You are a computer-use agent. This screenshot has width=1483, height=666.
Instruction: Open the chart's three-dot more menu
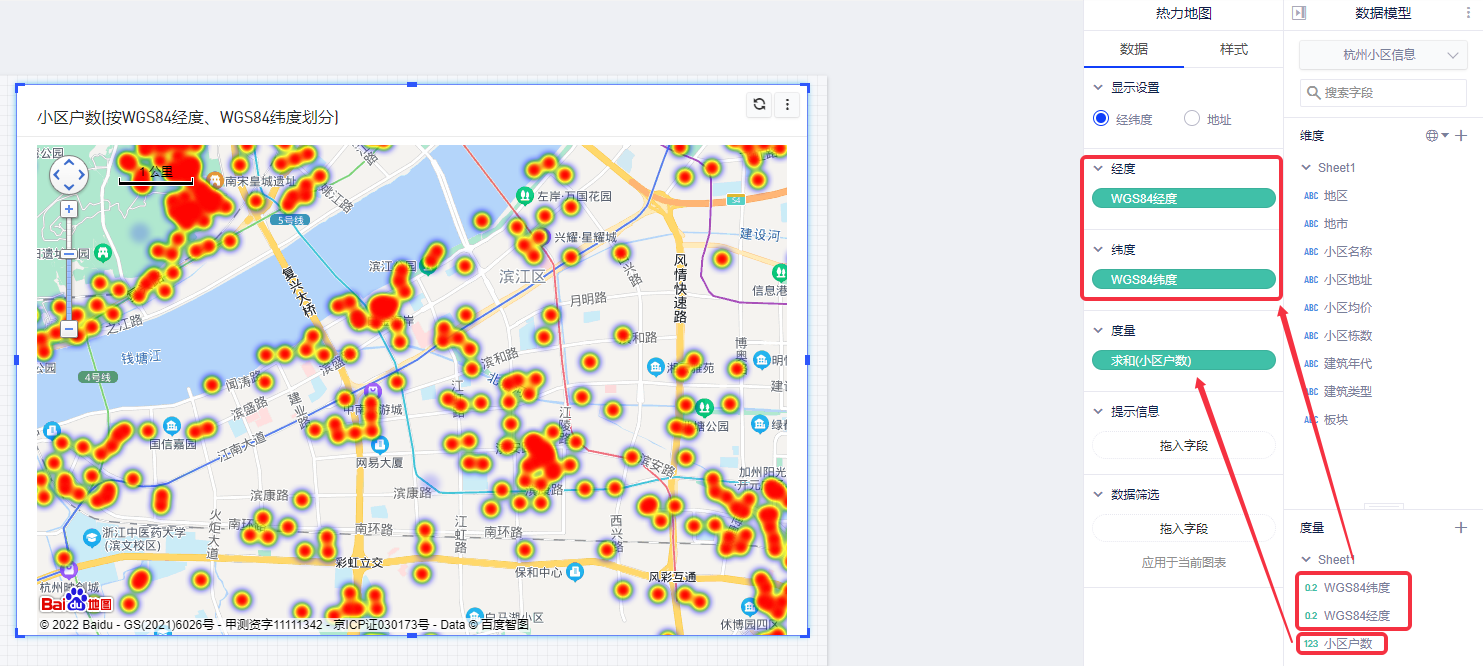(787, 104)
